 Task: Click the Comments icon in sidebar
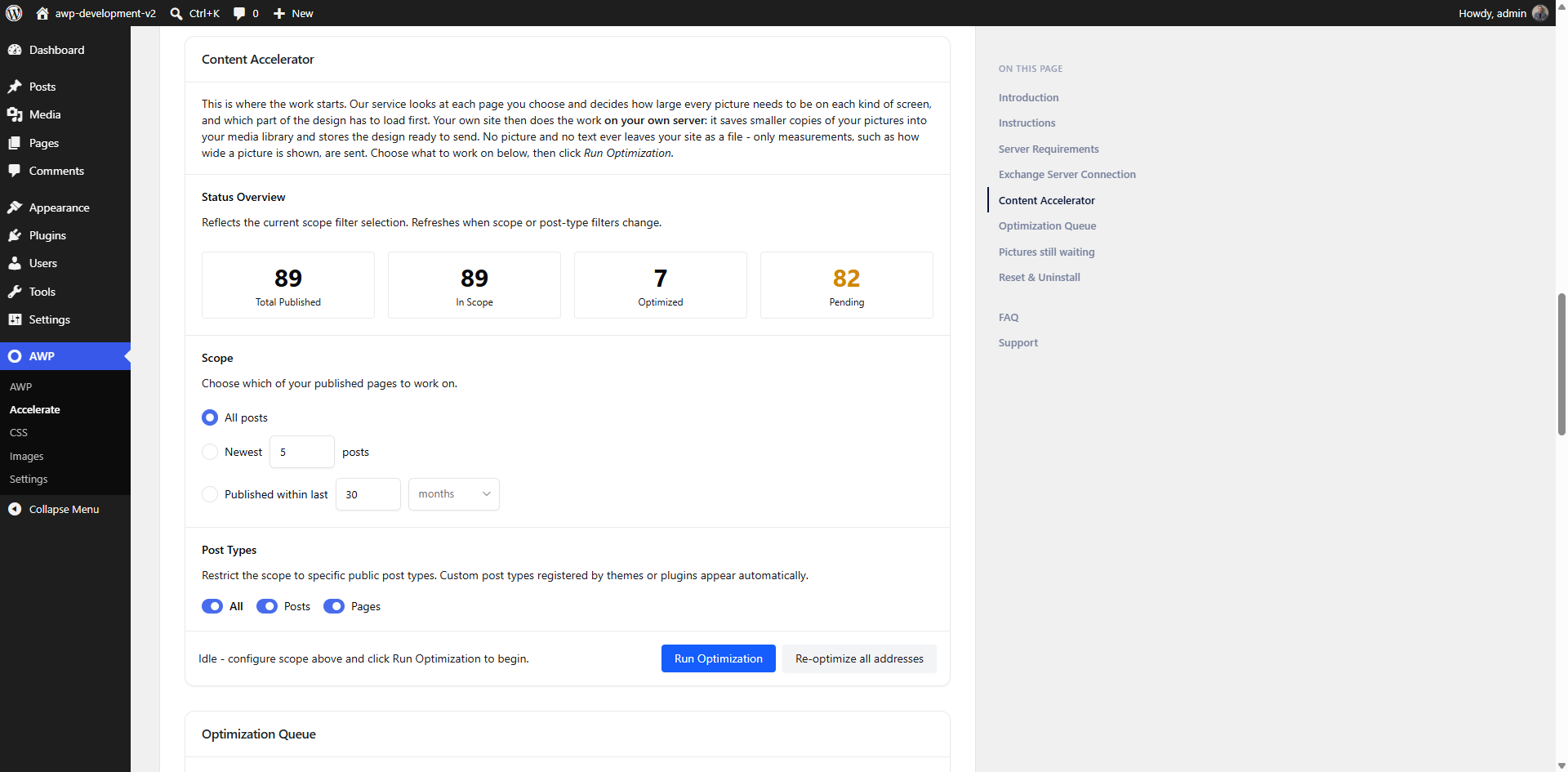[x=15, y=171]
